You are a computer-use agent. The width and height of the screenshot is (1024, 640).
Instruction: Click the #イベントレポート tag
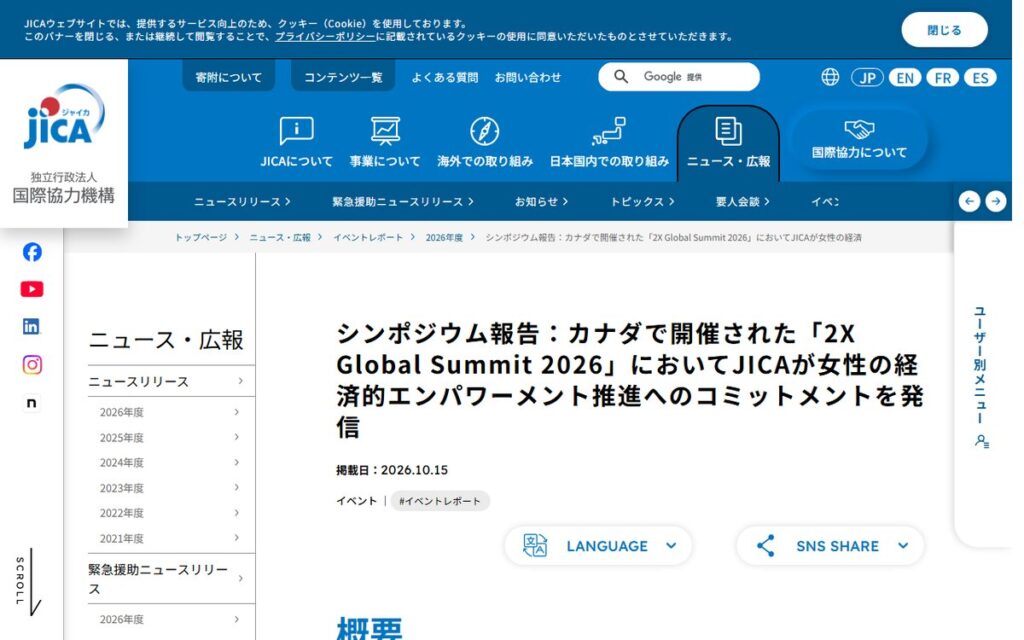[x=440, y=501]
